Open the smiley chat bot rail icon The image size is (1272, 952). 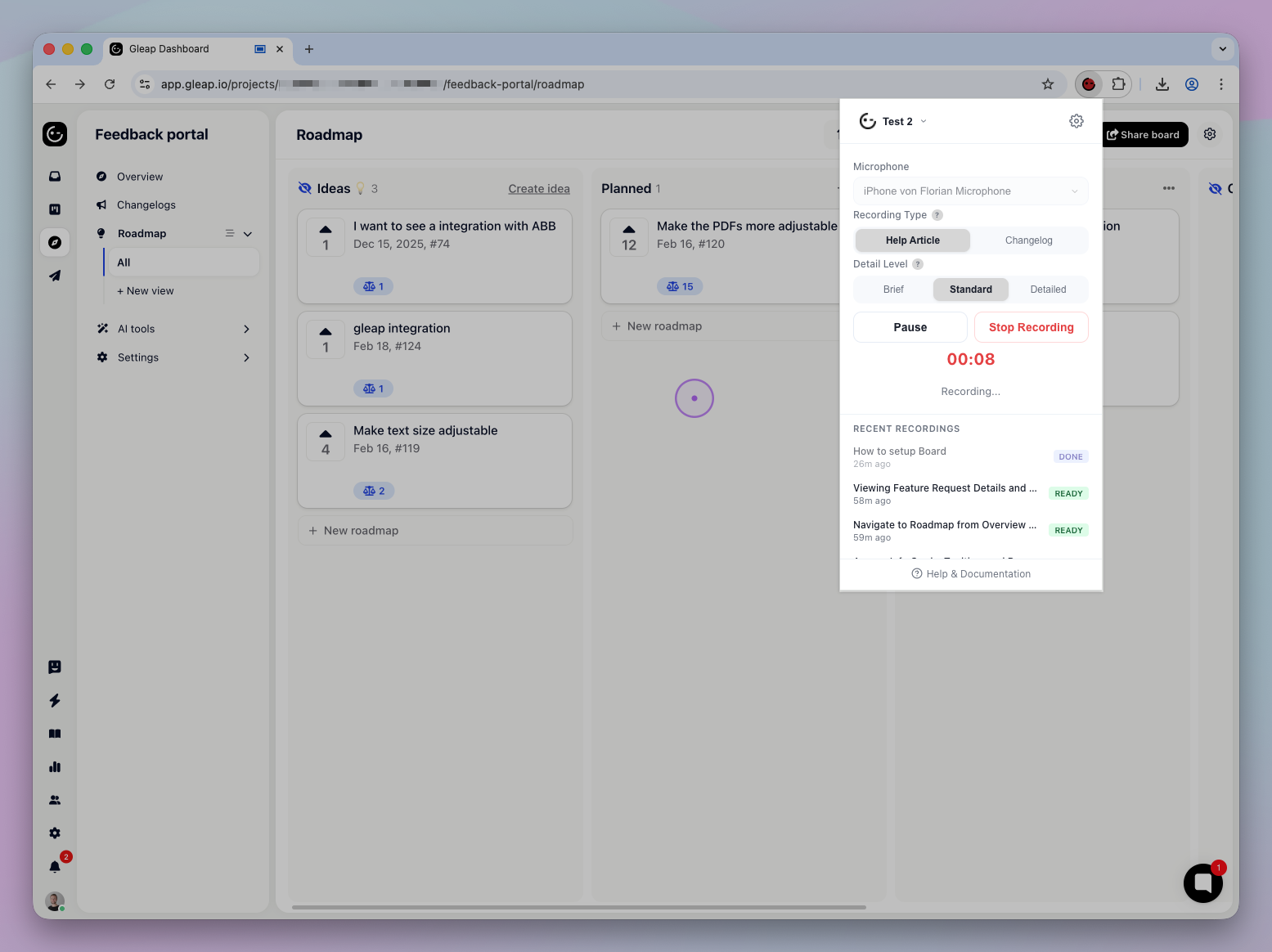55,667
